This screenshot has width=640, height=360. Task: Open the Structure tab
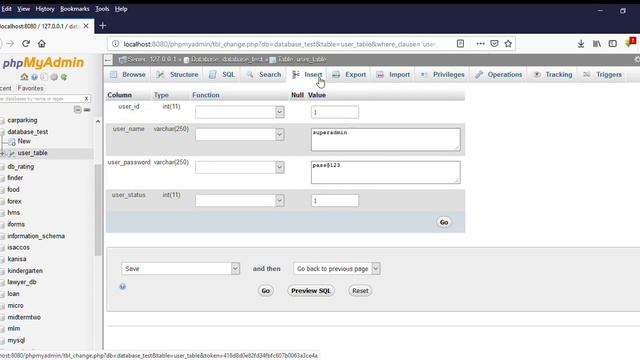(x=178, y=75)
